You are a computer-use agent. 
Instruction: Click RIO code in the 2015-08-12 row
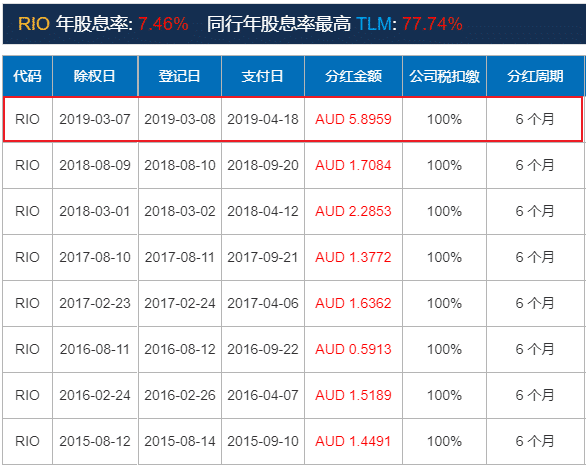point(27,441)
